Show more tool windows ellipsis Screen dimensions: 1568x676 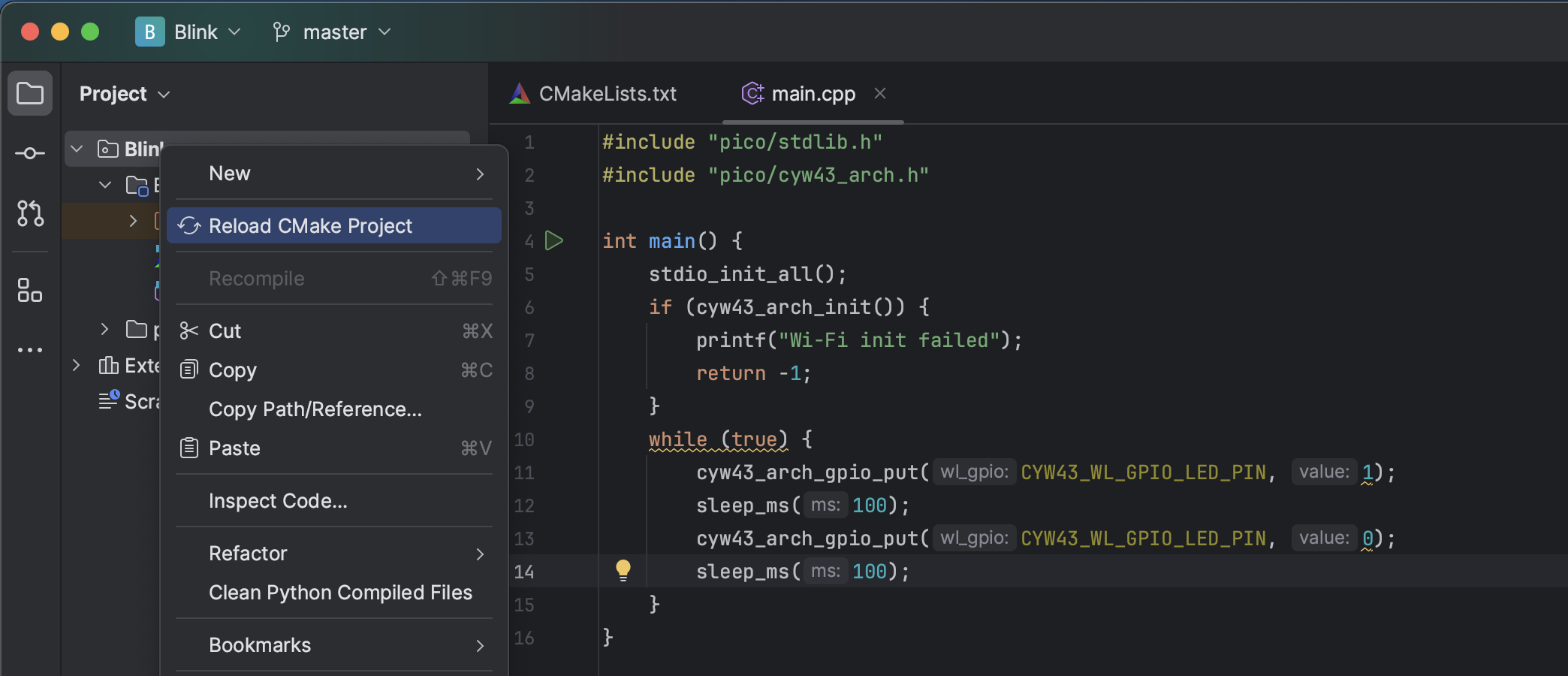[x=30, y=350]
